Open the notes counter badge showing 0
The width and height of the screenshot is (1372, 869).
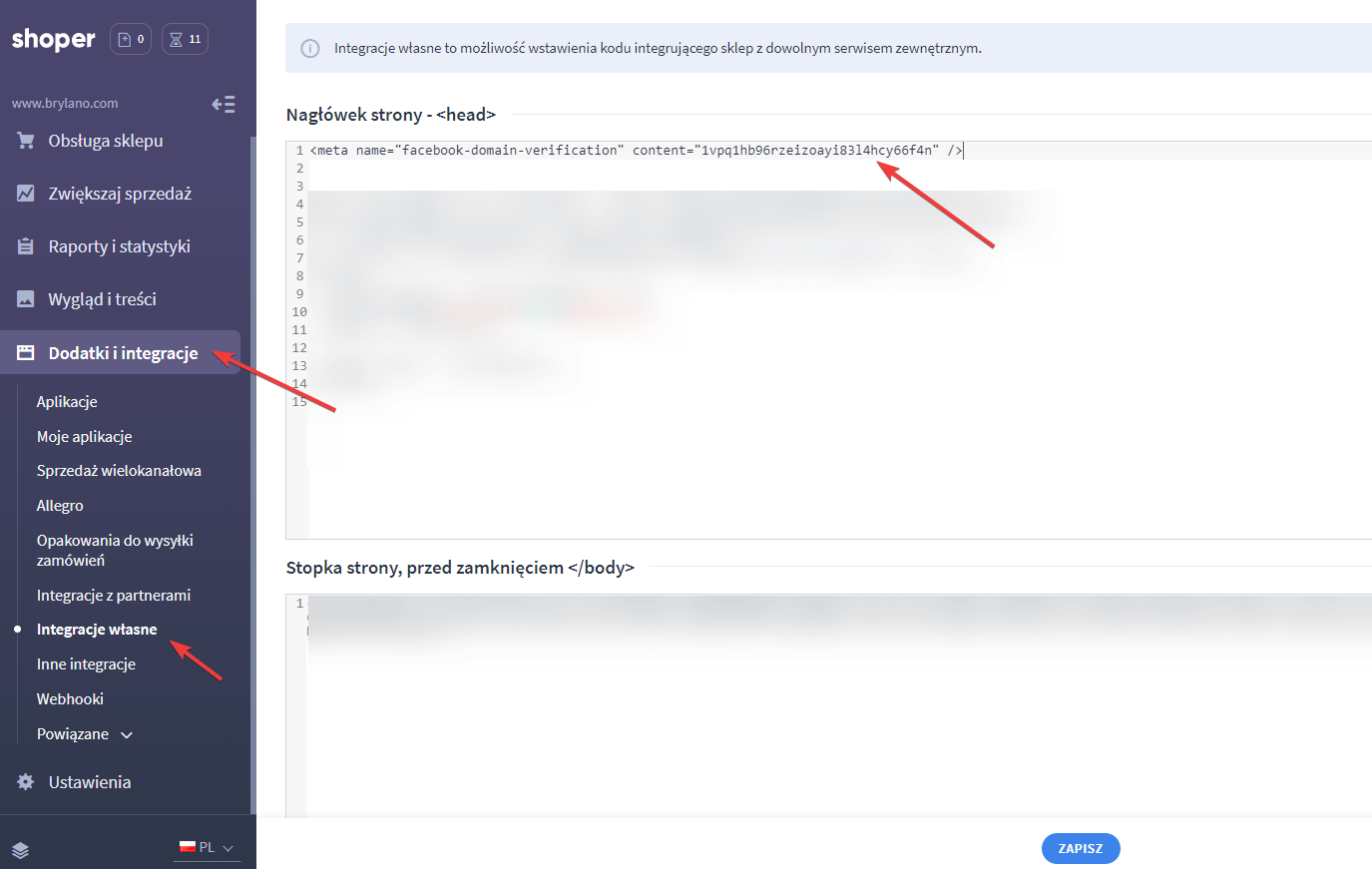pyautogui.click(x=131, y=39)
